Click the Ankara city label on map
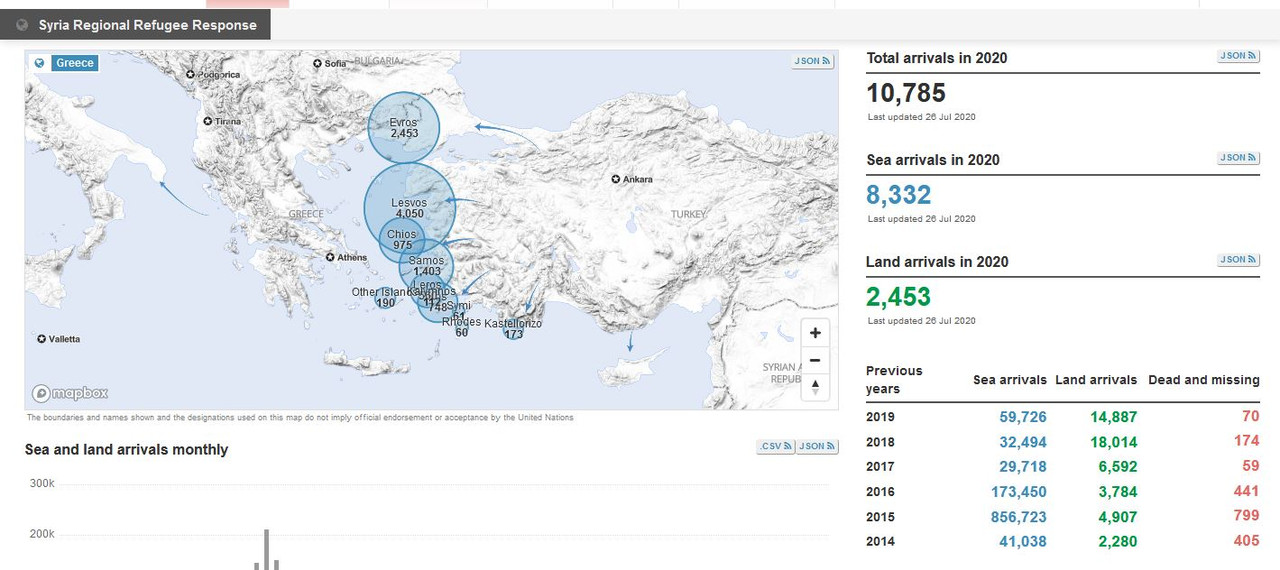 (x=637, y=180)
